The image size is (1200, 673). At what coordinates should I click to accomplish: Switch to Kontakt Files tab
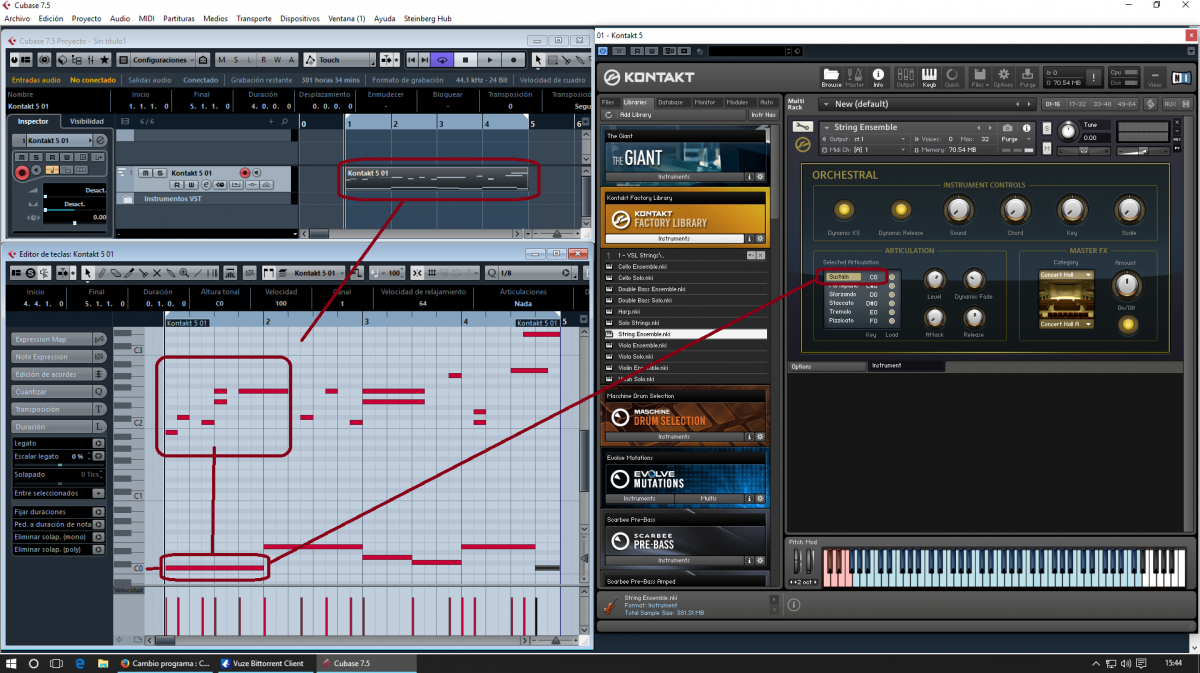[607, 102]
